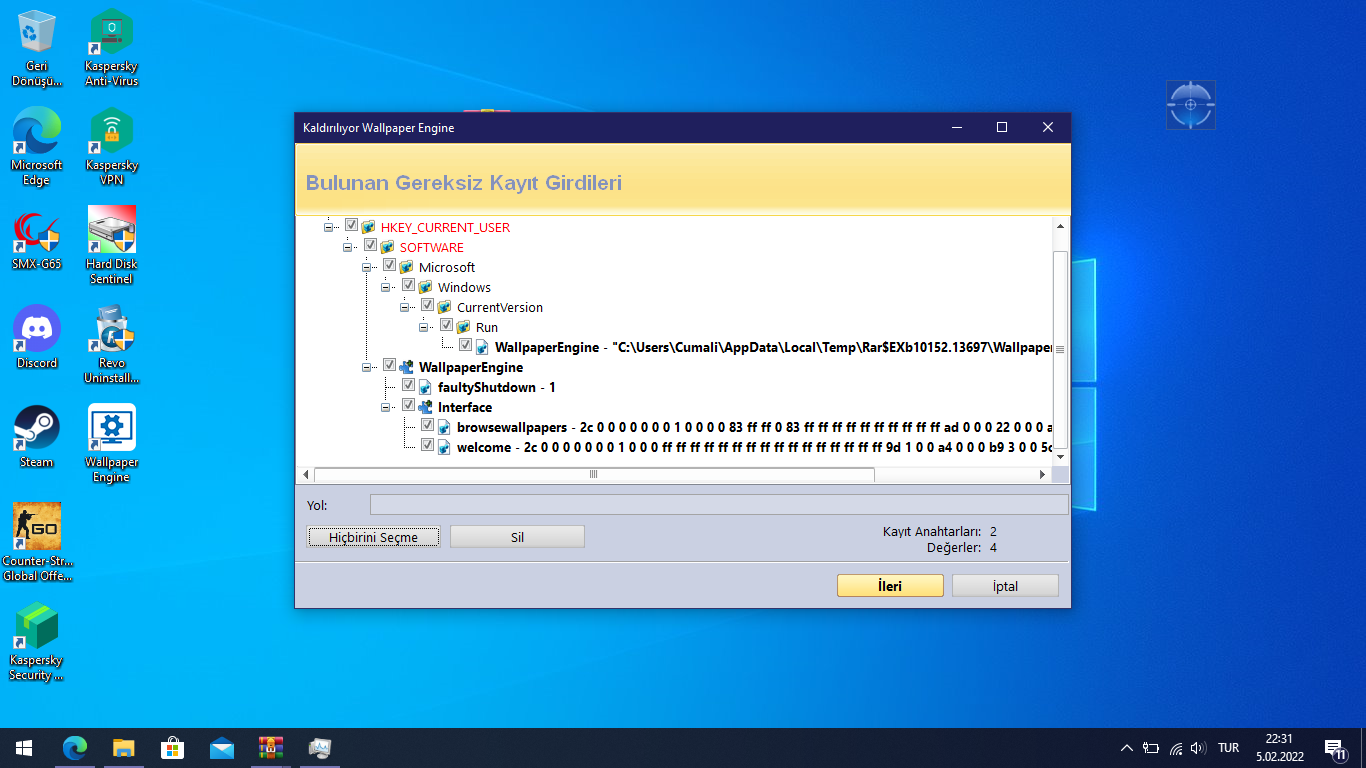The height and width of the screenshot is (768, 1366).
Task: Click the Microsoft key icon in tree
Action: 406,267
